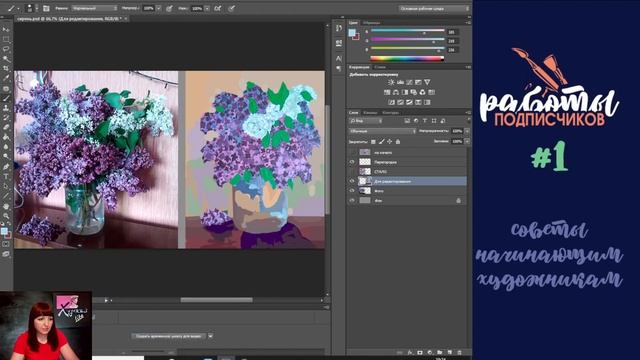Select the Eyedropper tool
Screen dimensions: 640x360
click(6, 78)
